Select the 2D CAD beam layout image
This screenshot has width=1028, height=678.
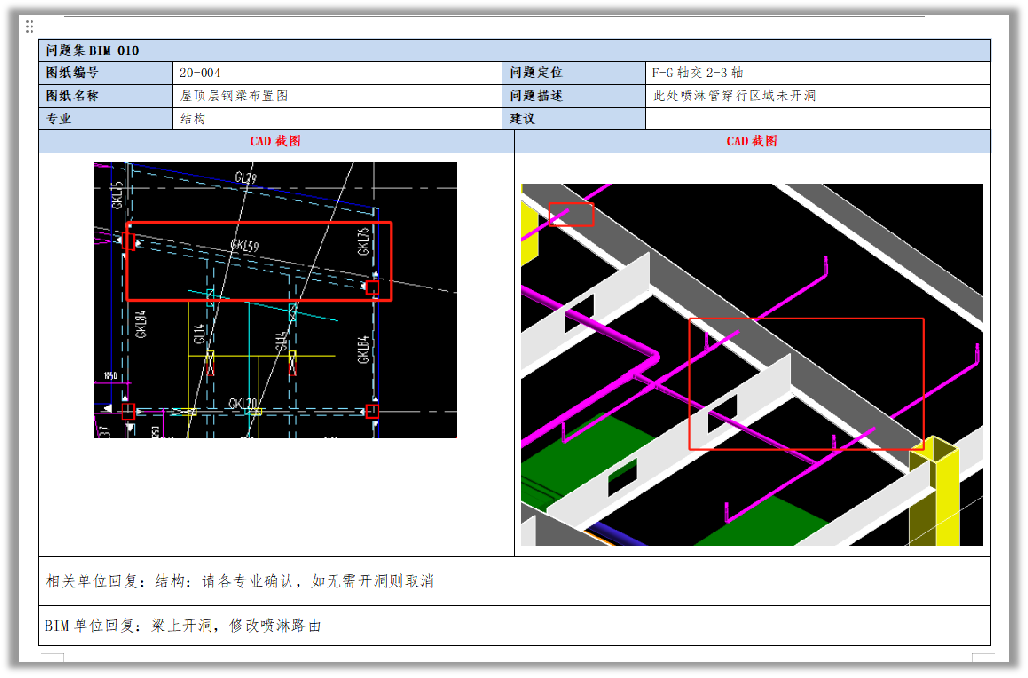[275, 300]
